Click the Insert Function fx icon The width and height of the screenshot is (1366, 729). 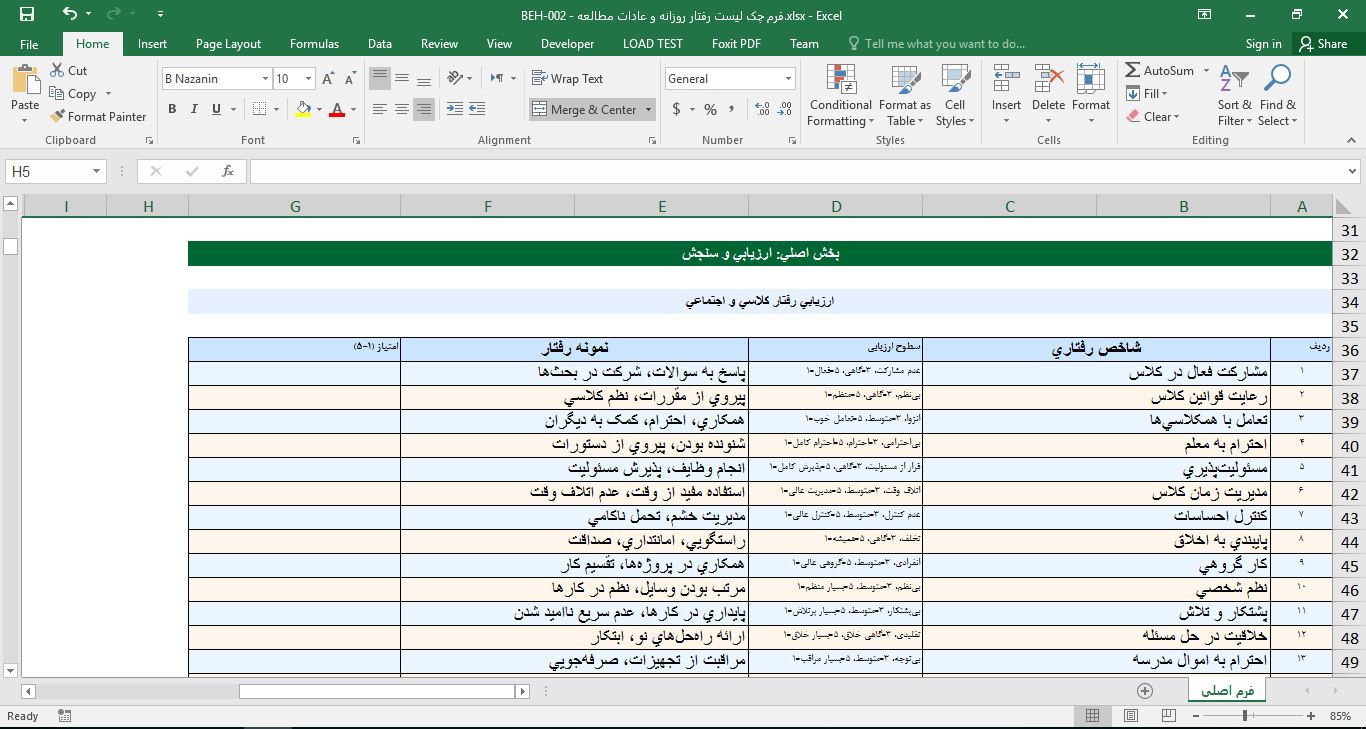click(228, 171)
